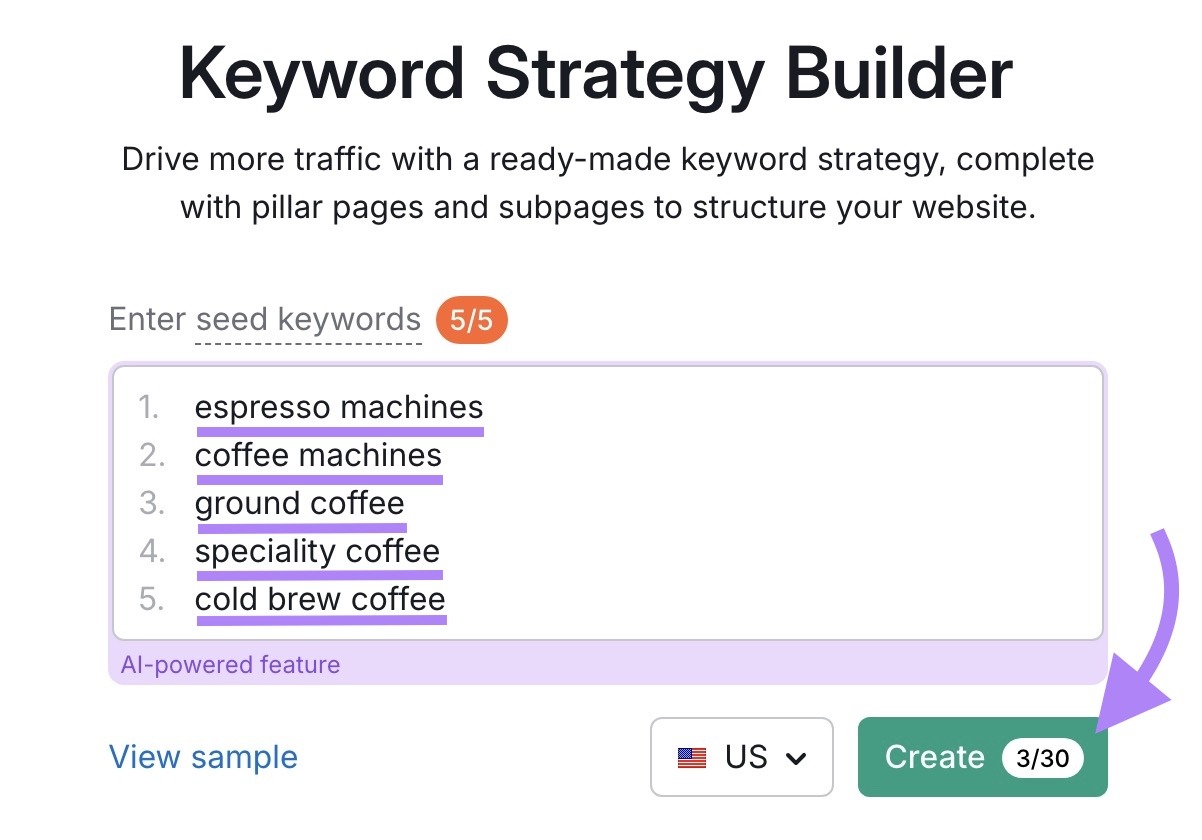Open the View sample link
Viewport: 1202px width, 840px height.
(203, 758)
